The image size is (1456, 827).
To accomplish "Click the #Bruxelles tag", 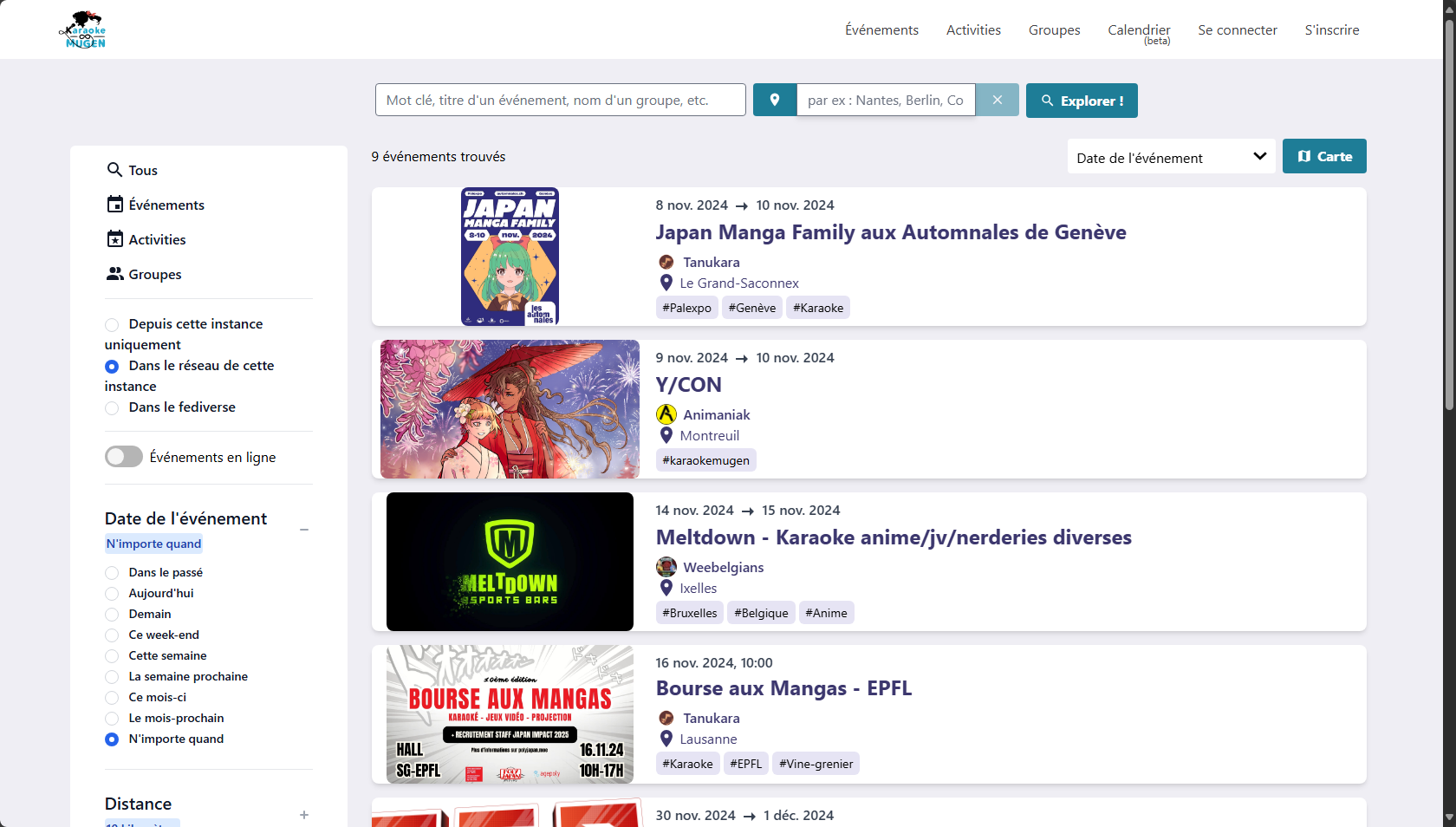I will tap(690, 613).
